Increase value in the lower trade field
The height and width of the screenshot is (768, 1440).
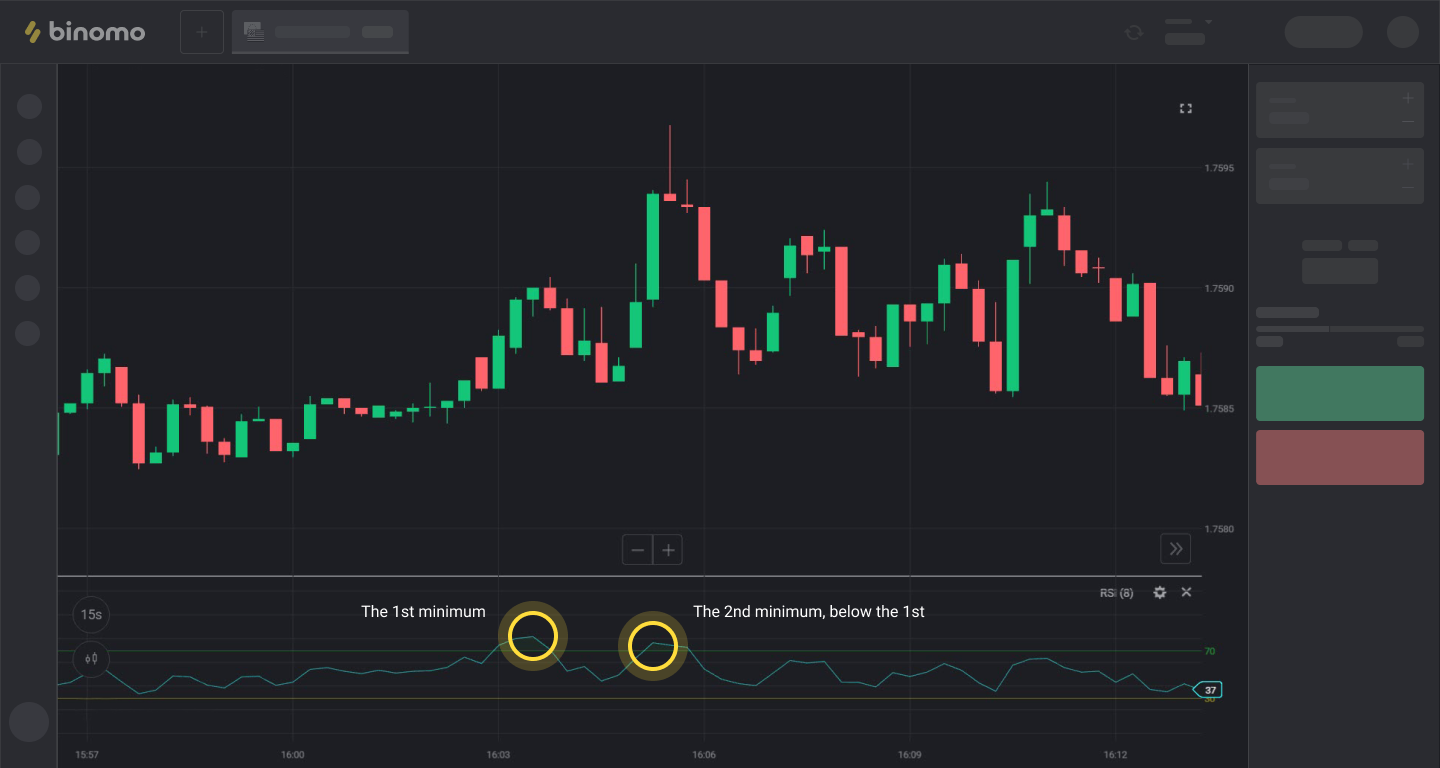coord(1408,164)
